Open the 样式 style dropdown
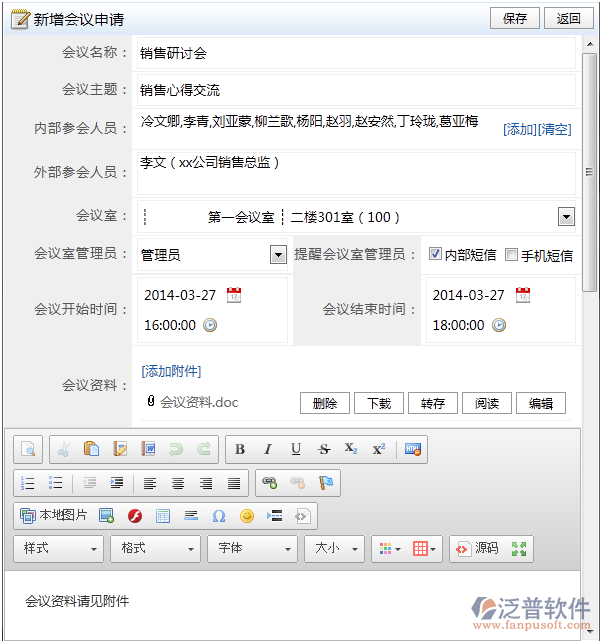The image size is (601, 641). [59, 548]
